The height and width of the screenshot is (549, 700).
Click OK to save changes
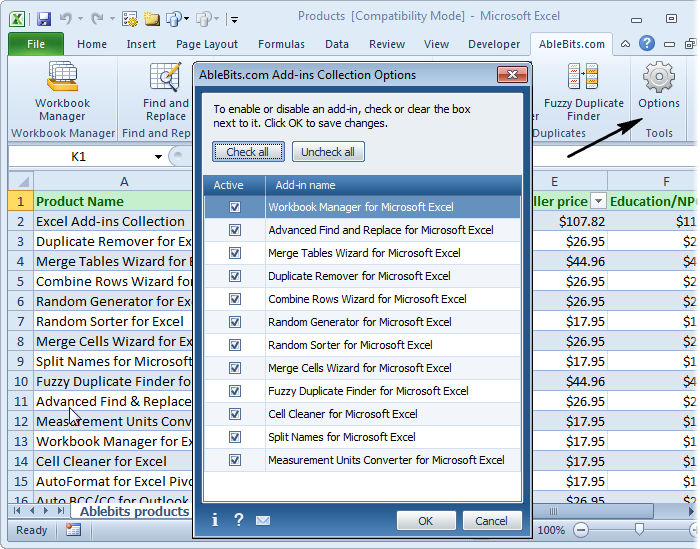[x=426, y=521]
